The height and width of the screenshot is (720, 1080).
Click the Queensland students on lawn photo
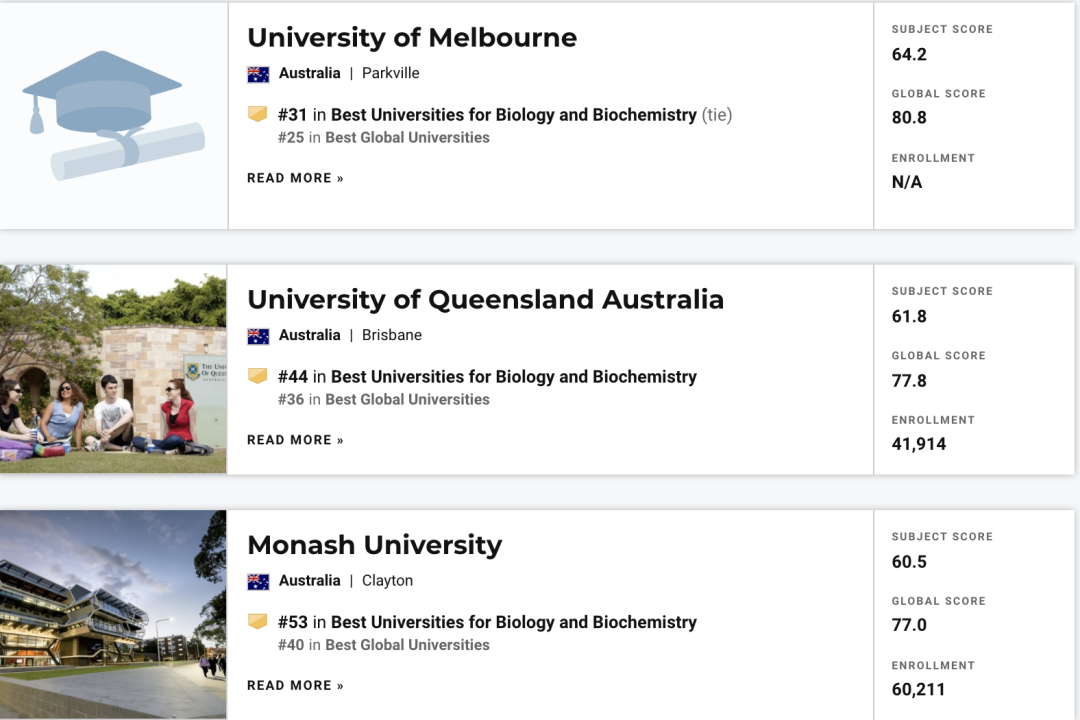coord(113,369)
